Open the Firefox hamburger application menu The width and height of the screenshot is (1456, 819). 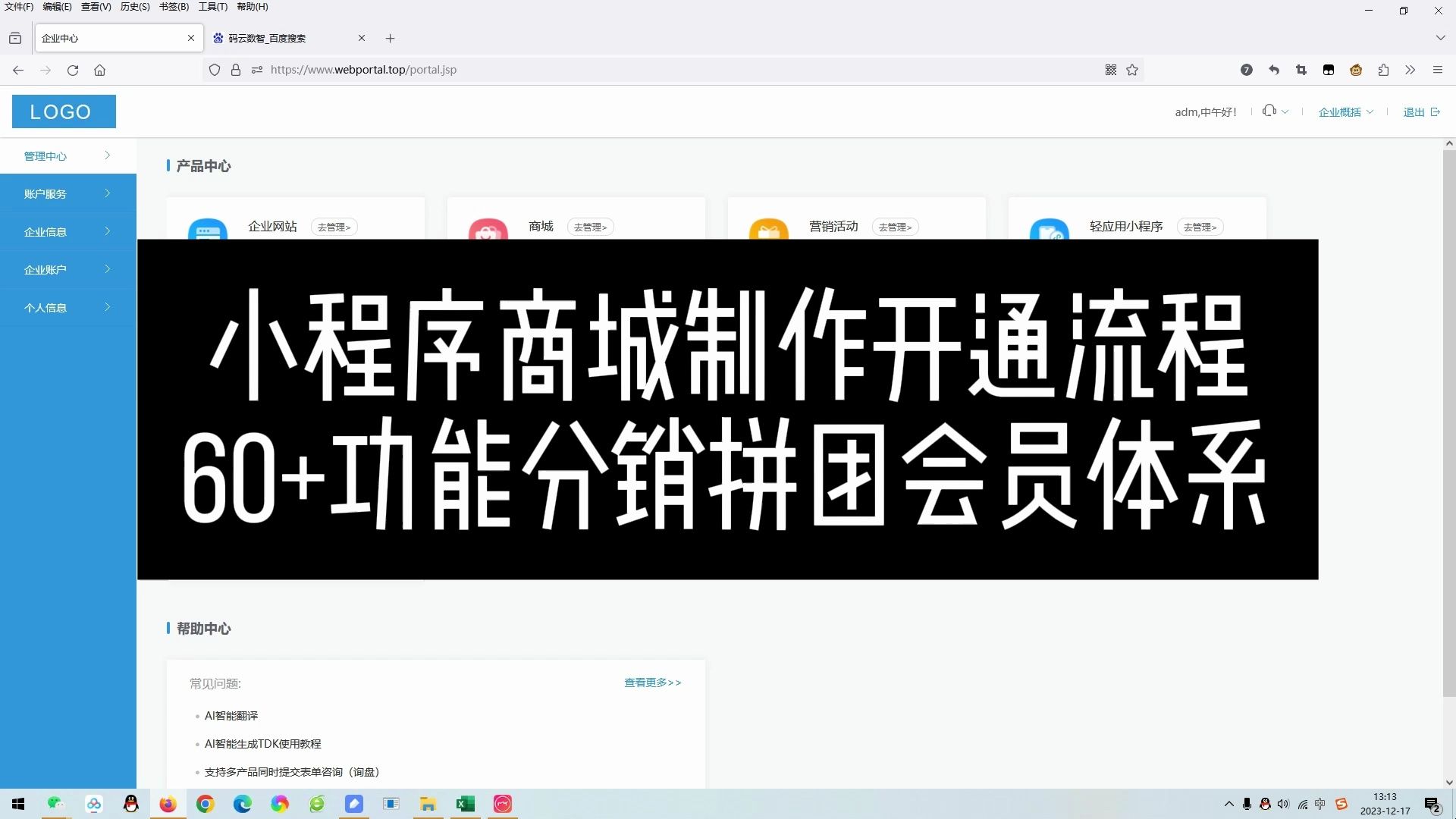tap(1437, 70)
